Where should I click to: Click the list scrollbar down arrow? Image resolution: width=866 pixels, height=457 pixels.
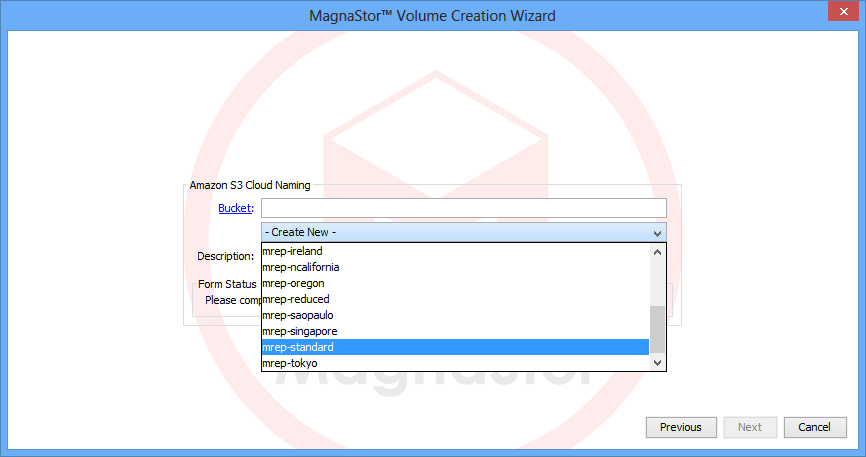click(657, 363)
